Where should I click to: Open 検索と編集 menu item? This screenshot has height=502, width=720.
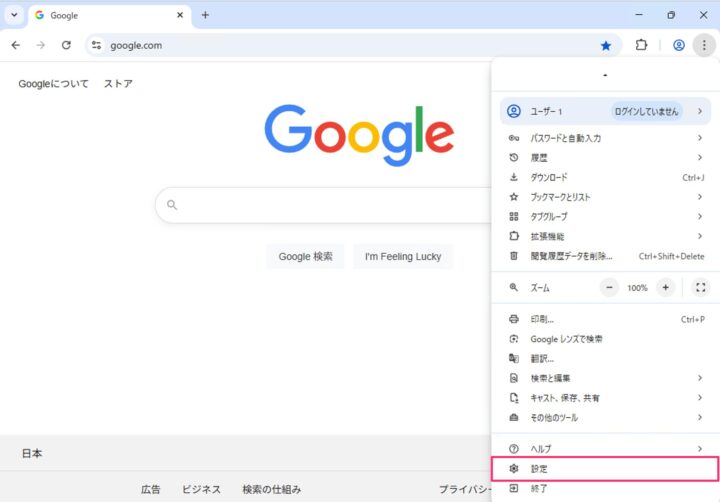(x=605, y=378)
